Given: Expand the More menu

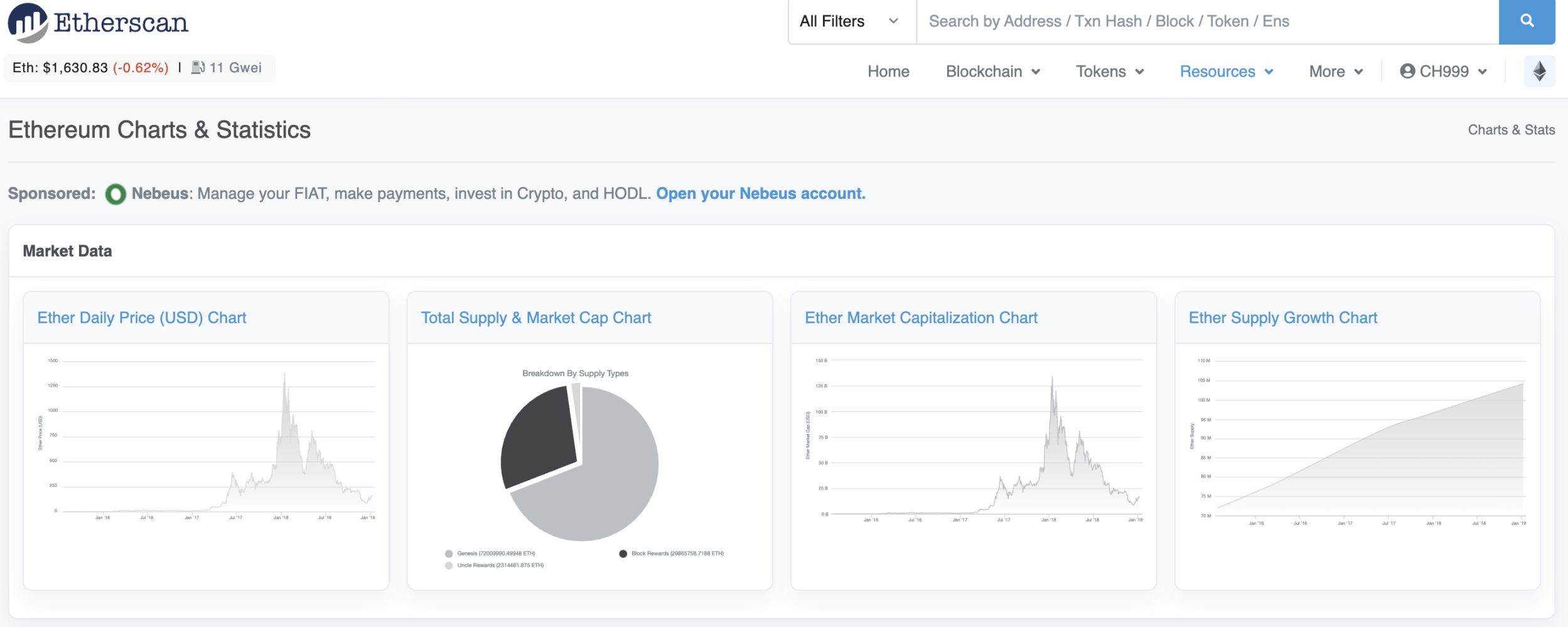Looking at the screenshot, I should [x=1336, y=72].
